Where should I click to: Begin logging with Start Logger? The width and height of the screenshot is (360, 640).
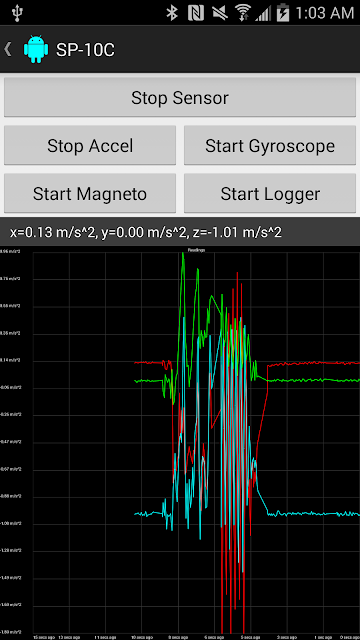[x=270, y=194]
